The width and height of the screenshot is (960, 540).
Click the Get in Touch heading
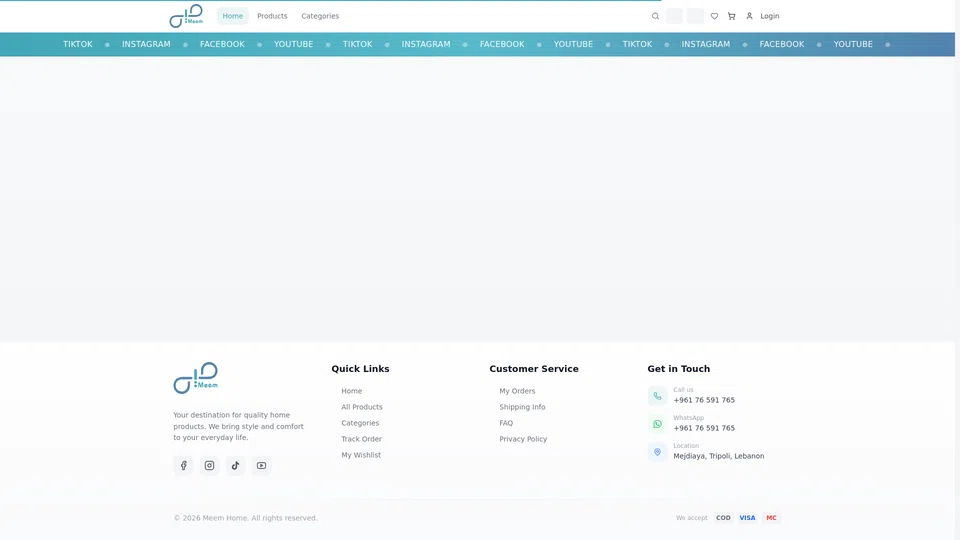pyautogui.click(x=678, y=369)
